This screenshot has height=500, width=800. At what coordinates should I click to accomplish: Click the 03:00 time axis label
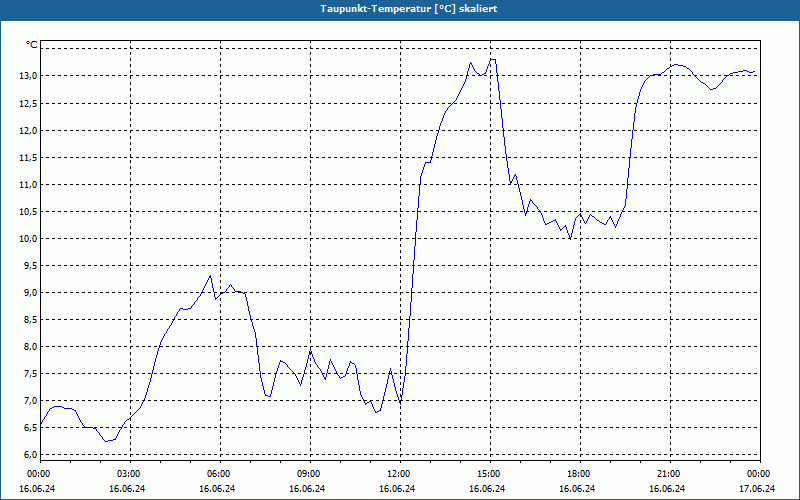click(x=130, y=474)
